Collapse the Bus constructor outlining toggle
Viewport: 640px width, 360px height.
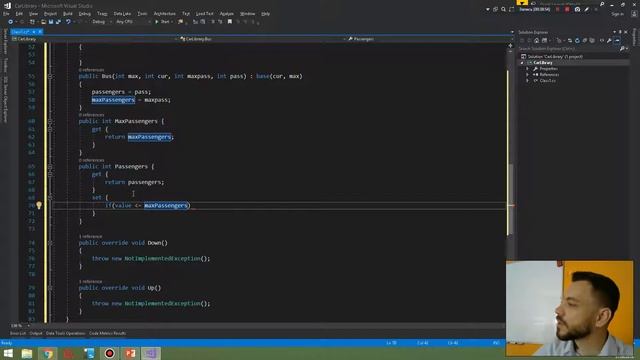(50, 76)
